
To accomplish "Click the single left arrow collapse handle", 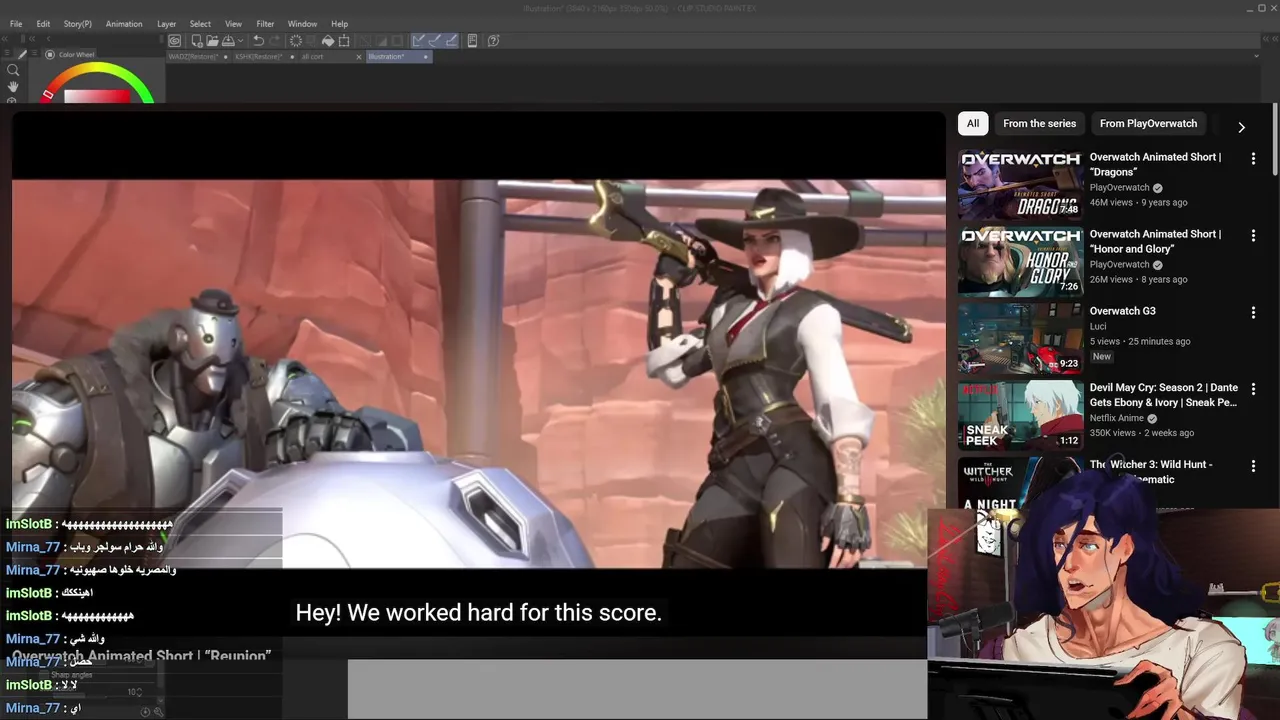I will (x=47, y=39).
